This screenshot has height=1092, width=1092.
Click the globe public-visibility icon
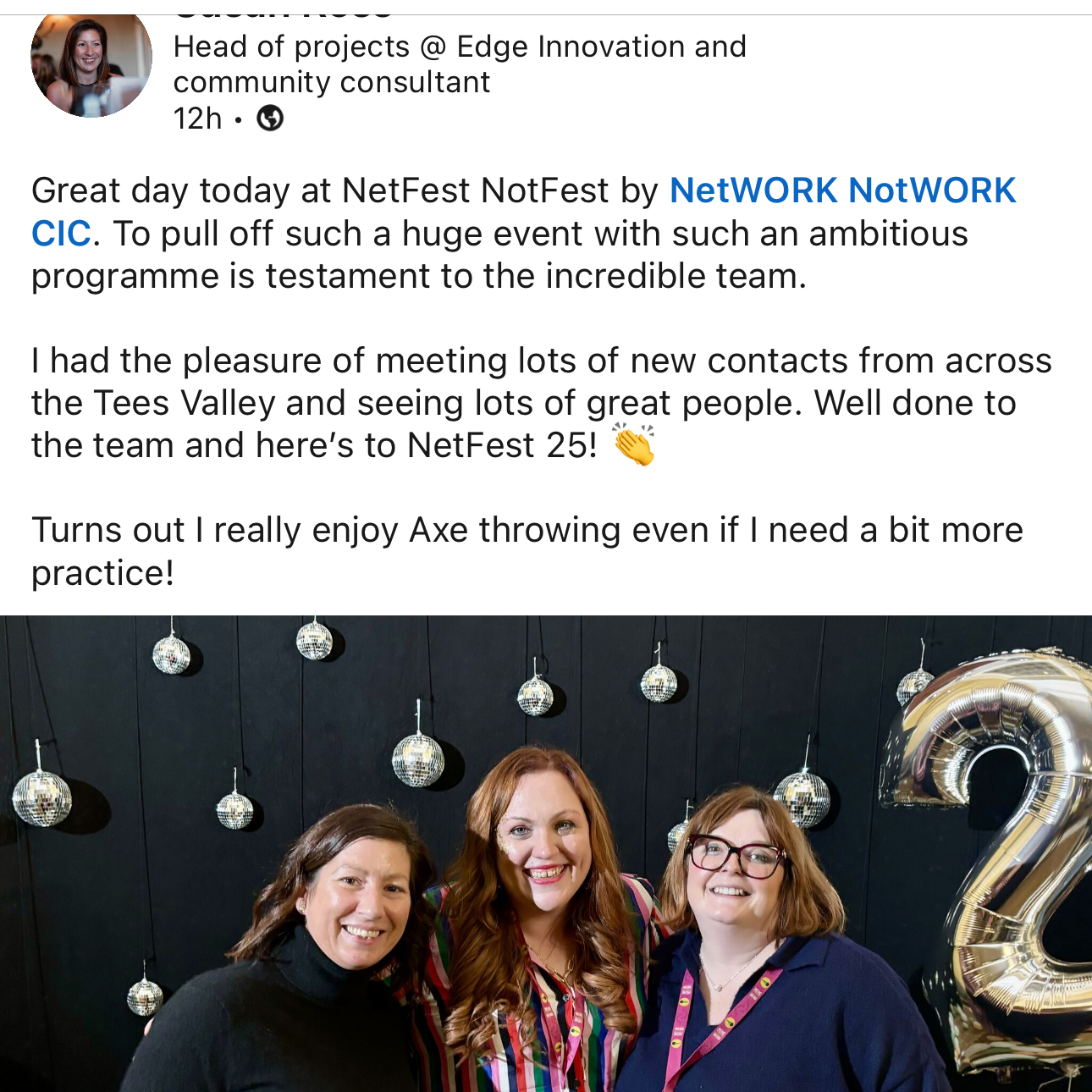point(270,119)
